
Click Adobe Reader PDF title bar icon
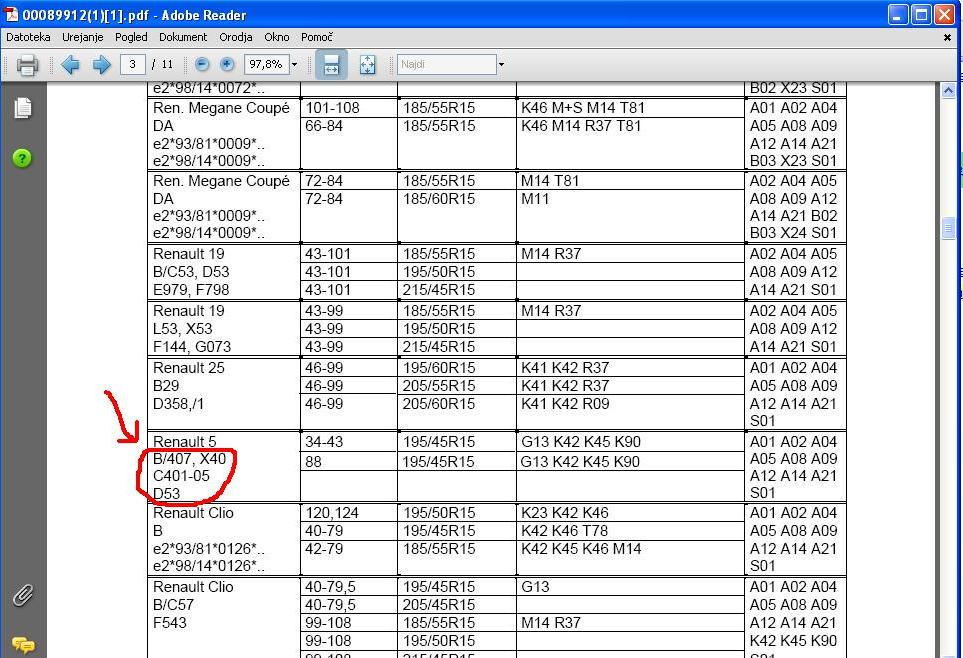click(x=11, y=15)
